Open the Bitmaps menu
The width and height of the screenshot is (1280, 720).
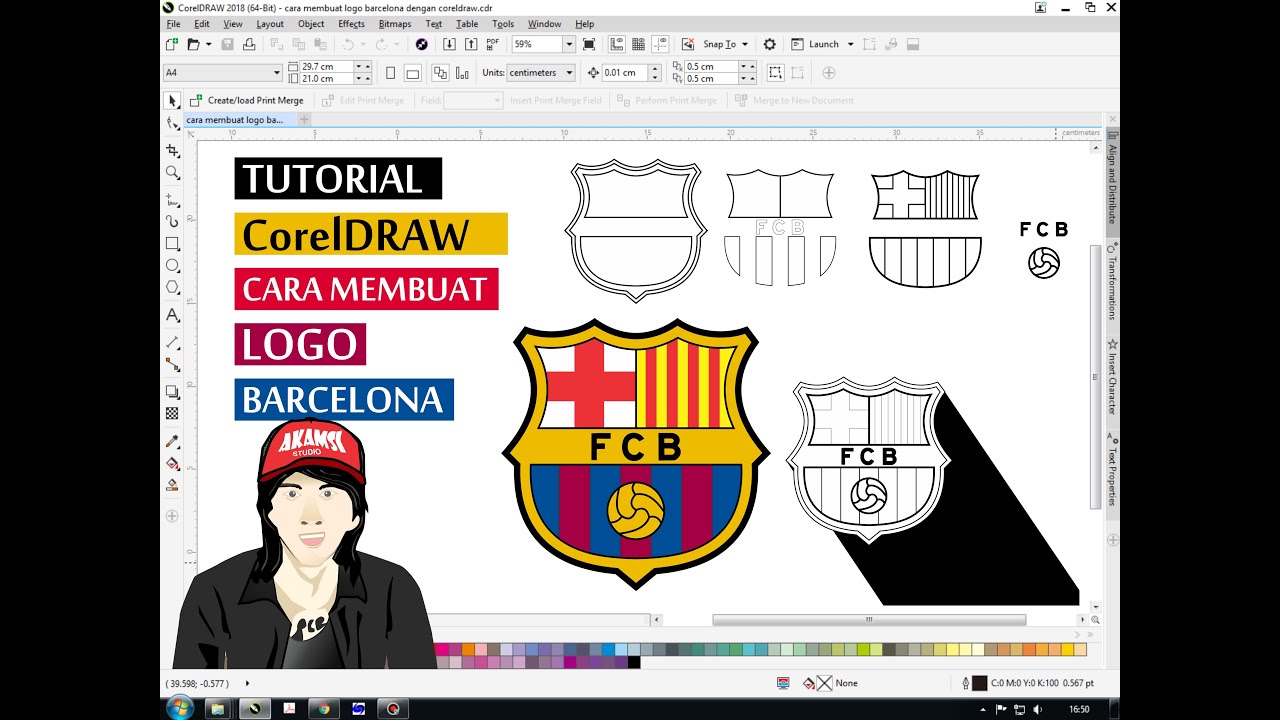(x=395, y=24)
